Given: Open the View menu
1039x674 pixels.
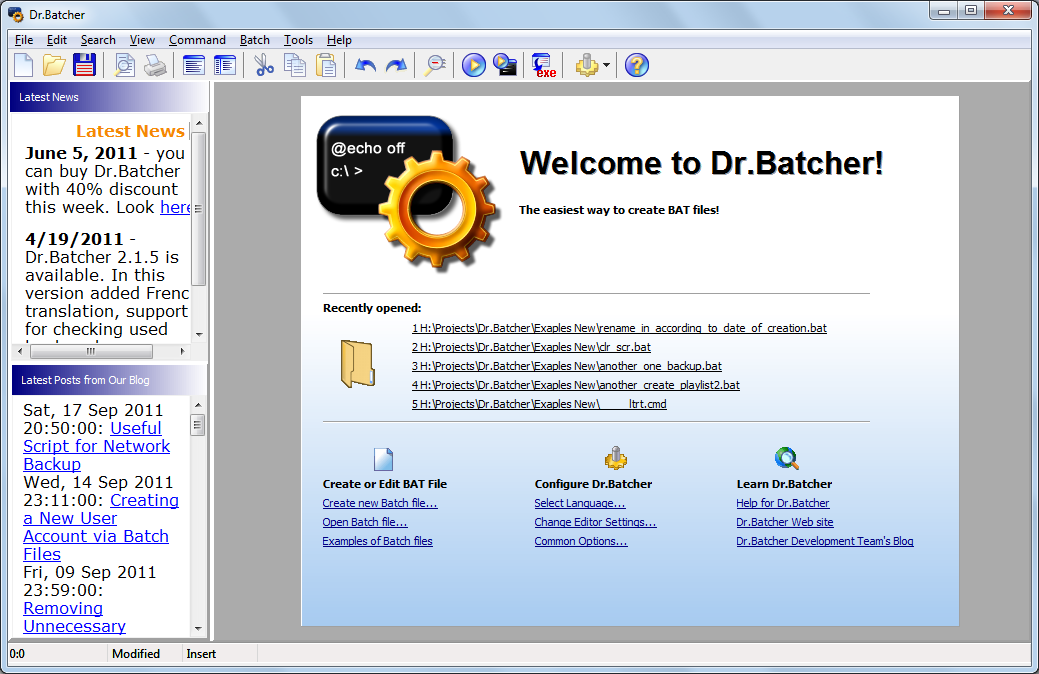Looking at the screenshot, I should click(142, 40).
